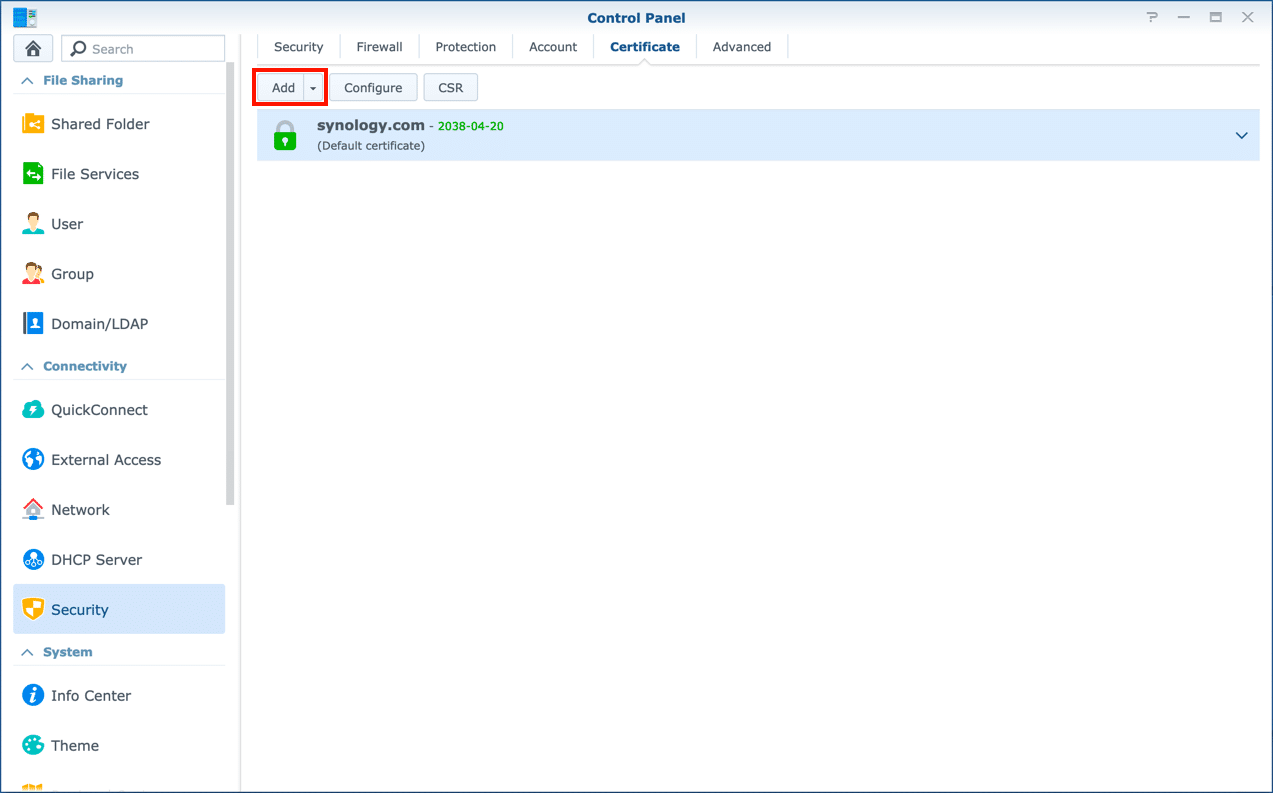Click the Configure button
1273x793 pixels.
(373, 88)
